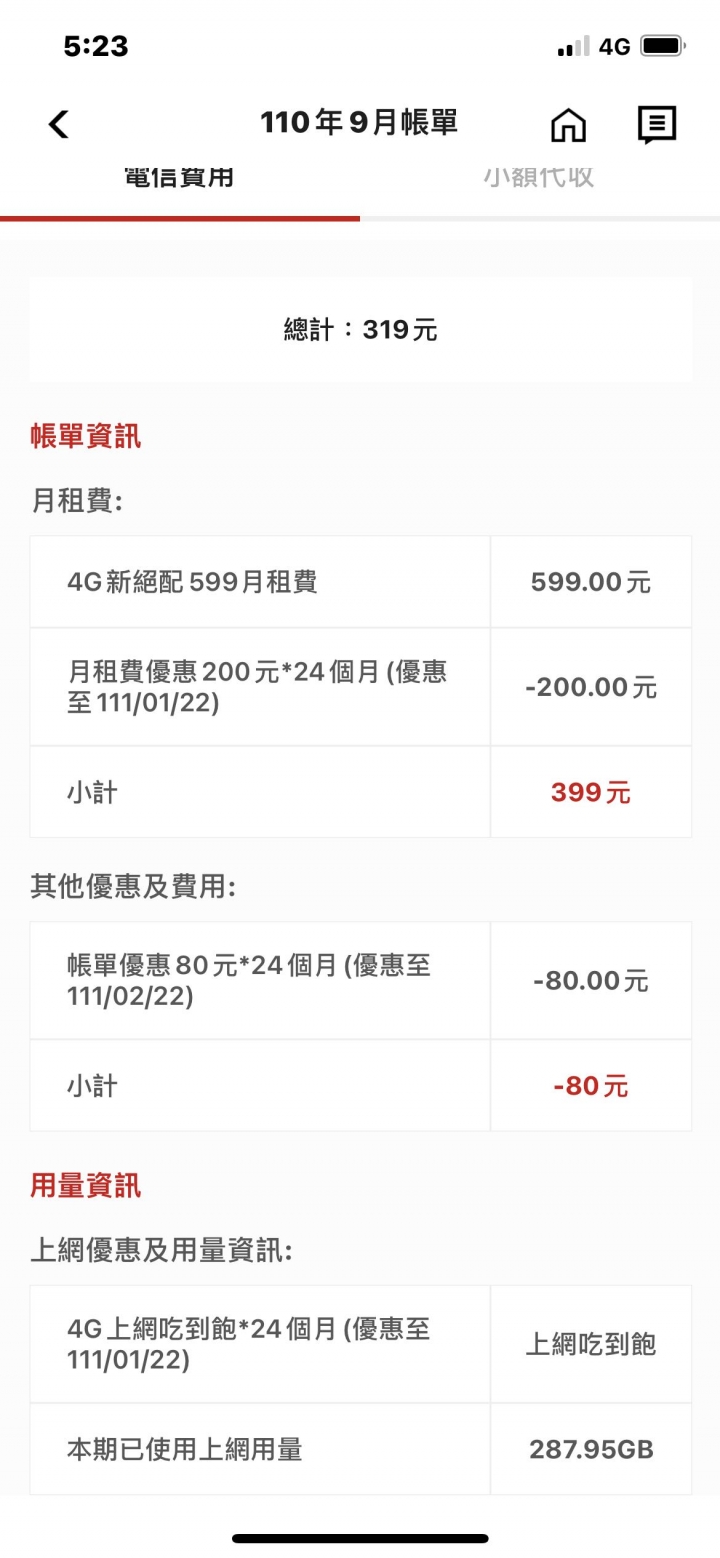720x1558 pixels.
Task: Open the message chat icon
Action: tap(657, 125)
